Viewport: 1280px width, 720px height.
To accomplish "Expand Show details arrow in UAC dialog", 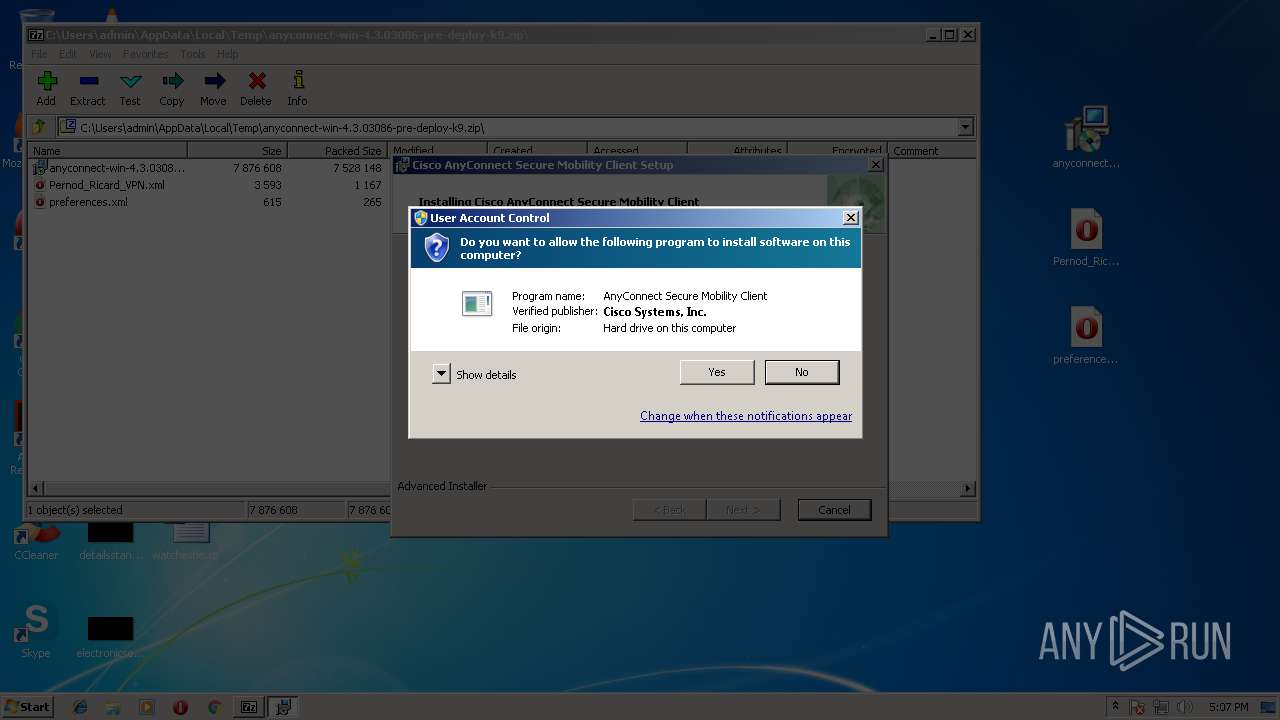I will coord(441,374).
